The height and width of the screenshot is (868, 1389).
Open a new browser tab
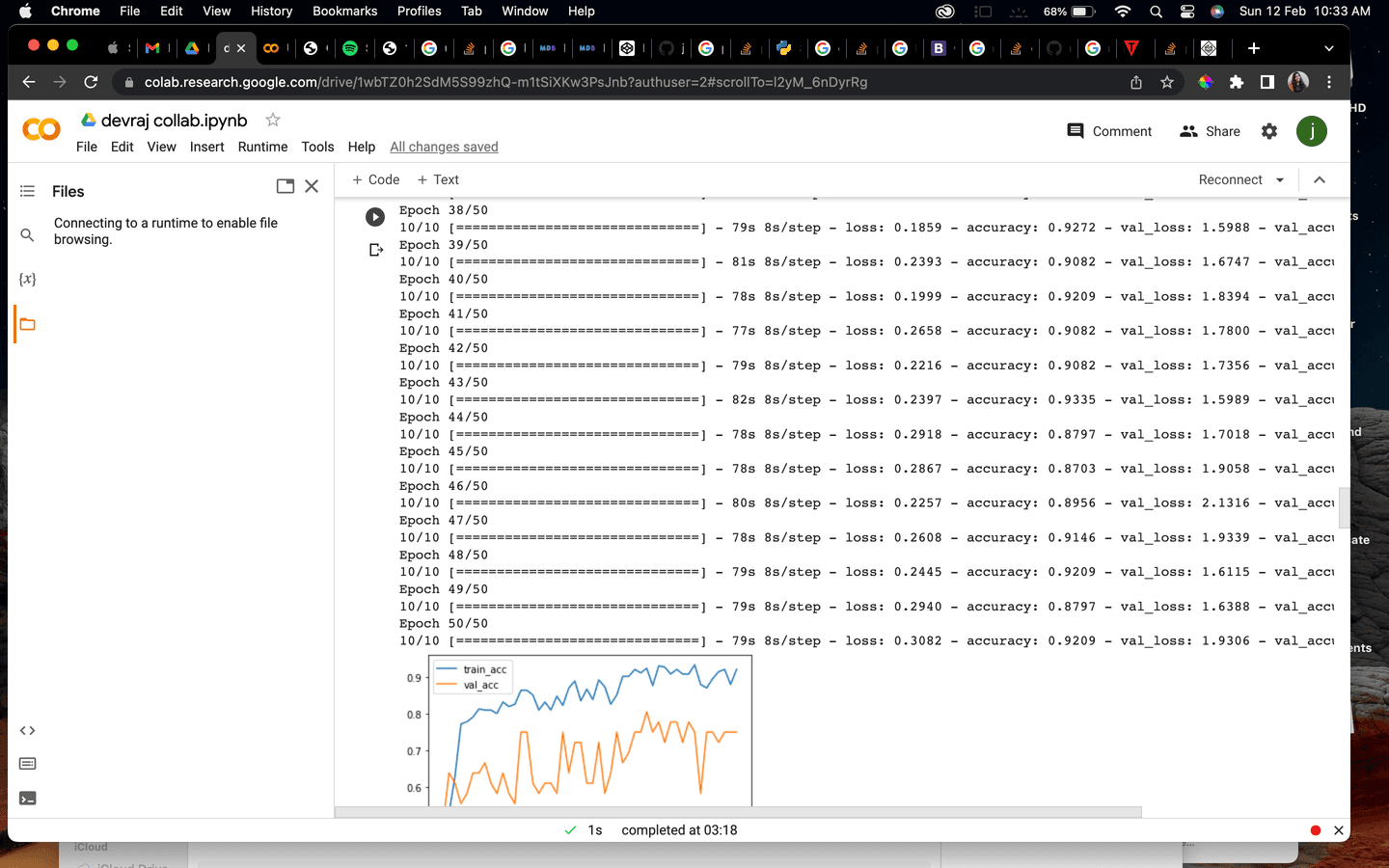(x=1253, y=48)
